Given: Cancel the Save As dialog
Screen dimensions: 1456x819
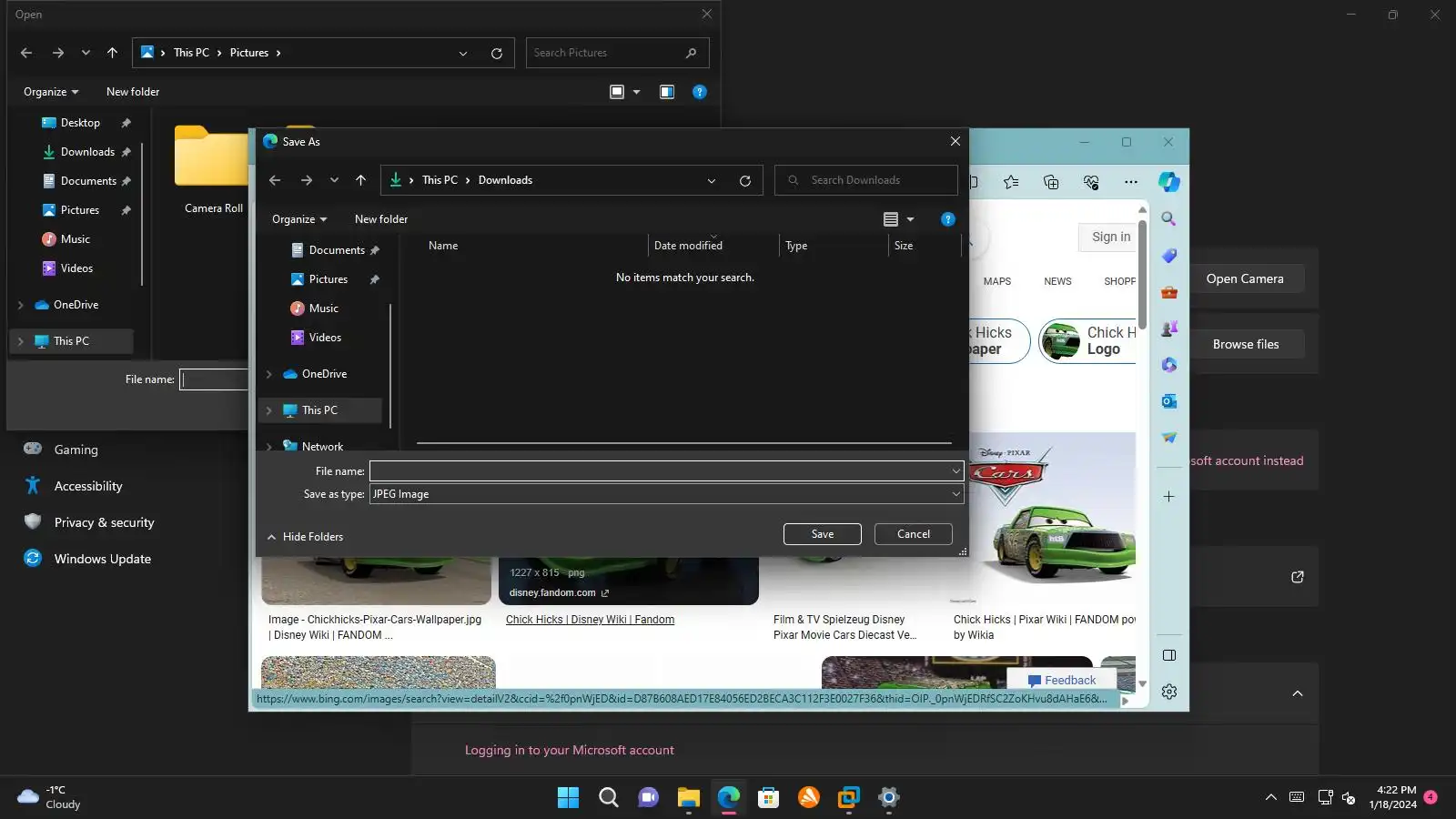Looking at the screenshot, I should pyautogui.click(x=914, y=534).
